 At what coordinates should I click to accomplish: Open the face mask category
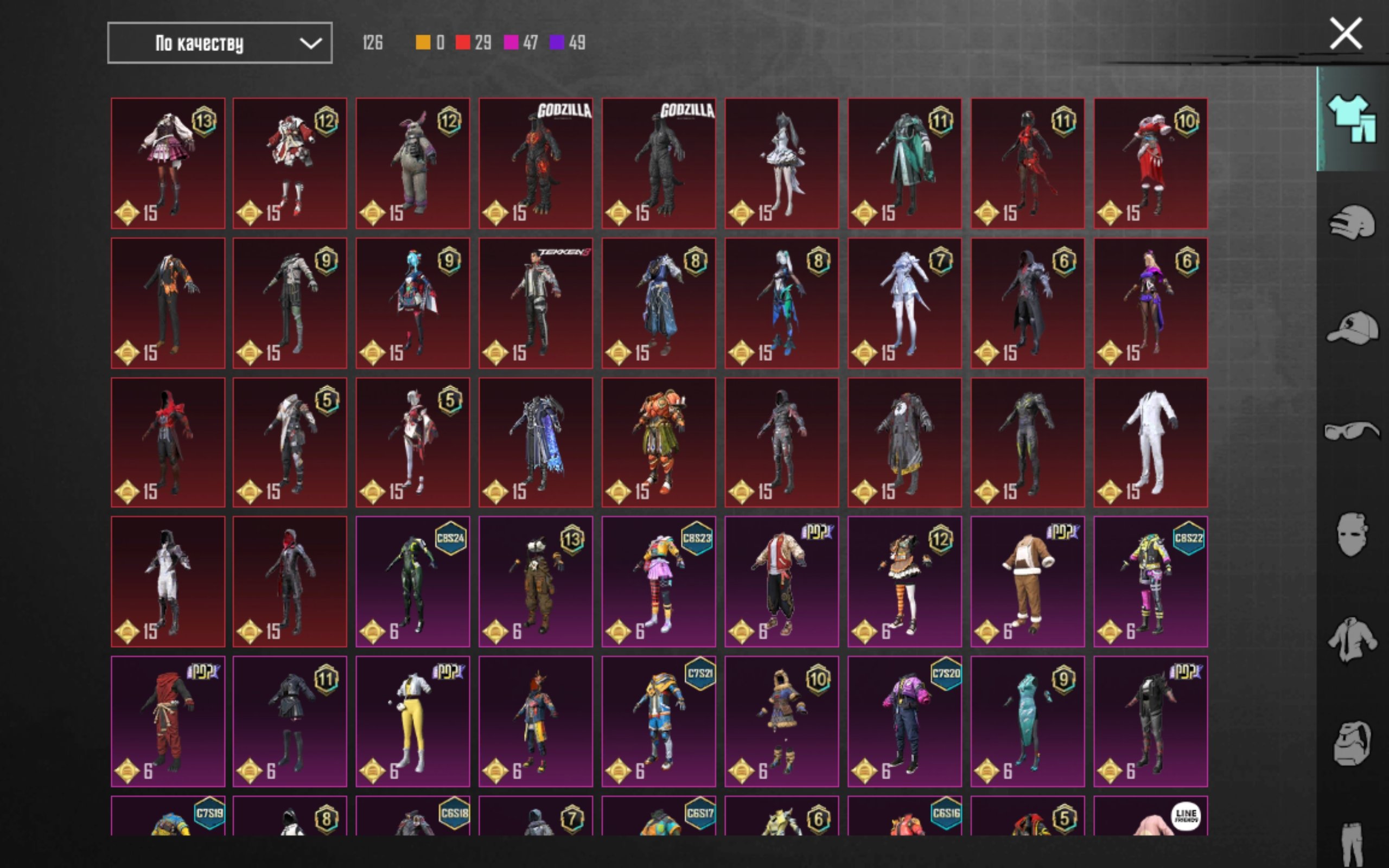click(x=1351, y=534)
